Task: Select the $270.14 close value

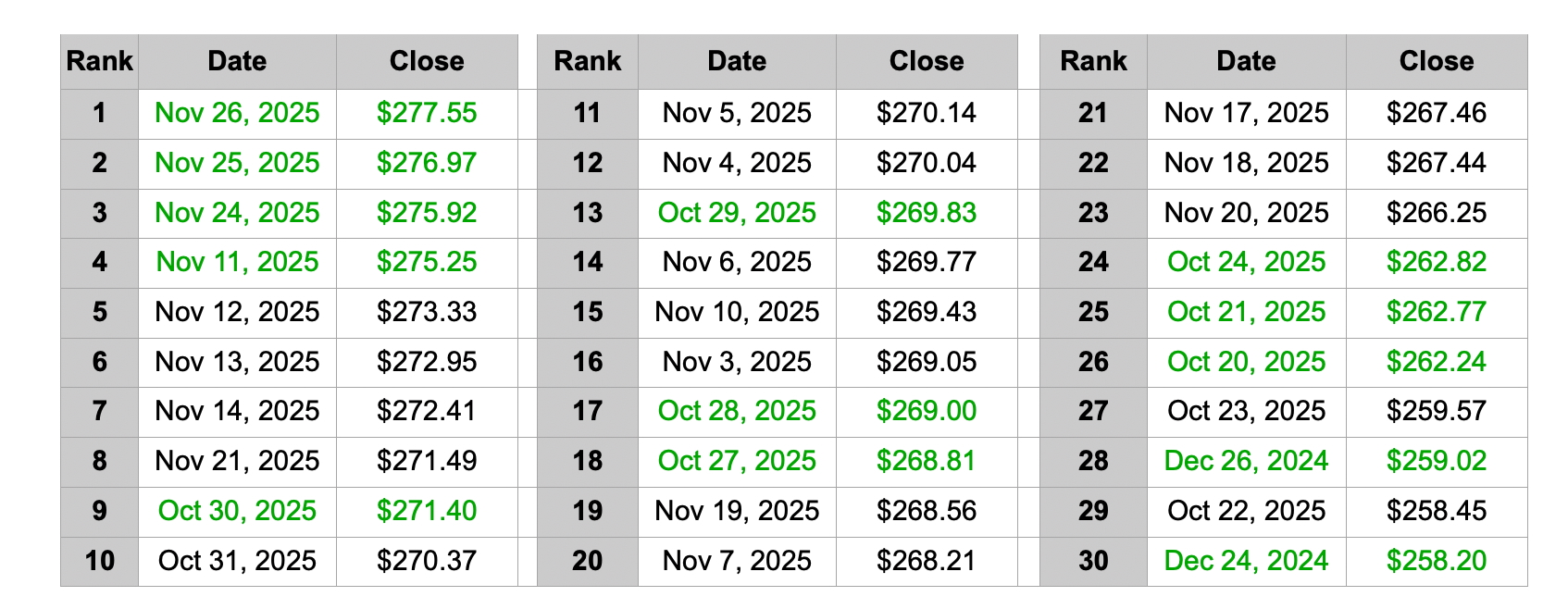Action: 927,113
